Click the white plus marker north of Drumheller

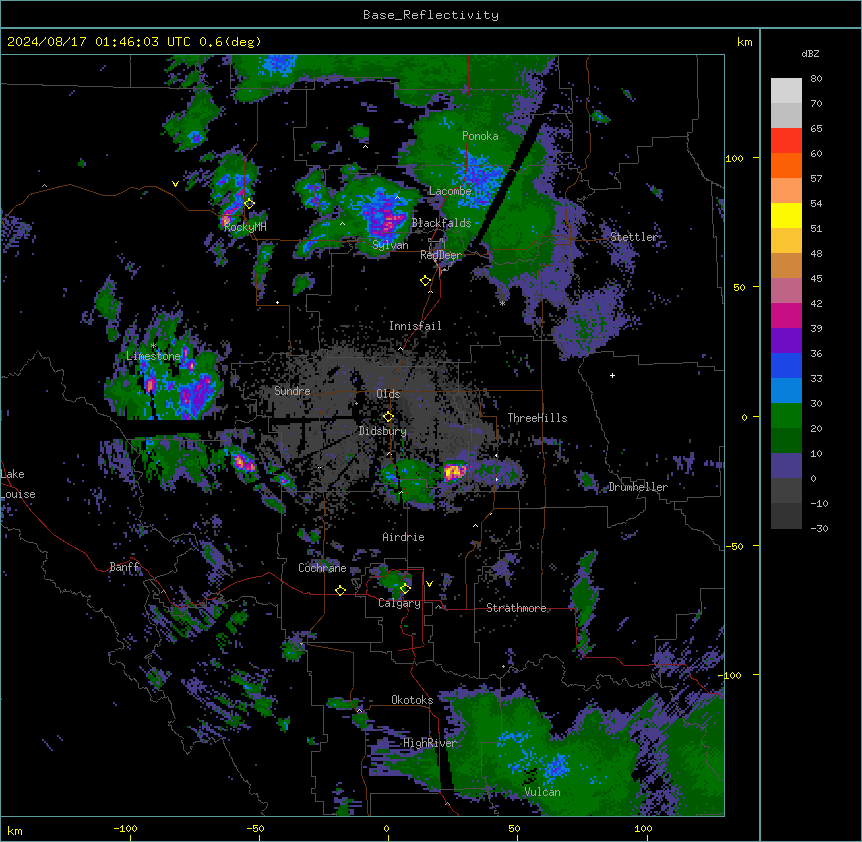612,375
